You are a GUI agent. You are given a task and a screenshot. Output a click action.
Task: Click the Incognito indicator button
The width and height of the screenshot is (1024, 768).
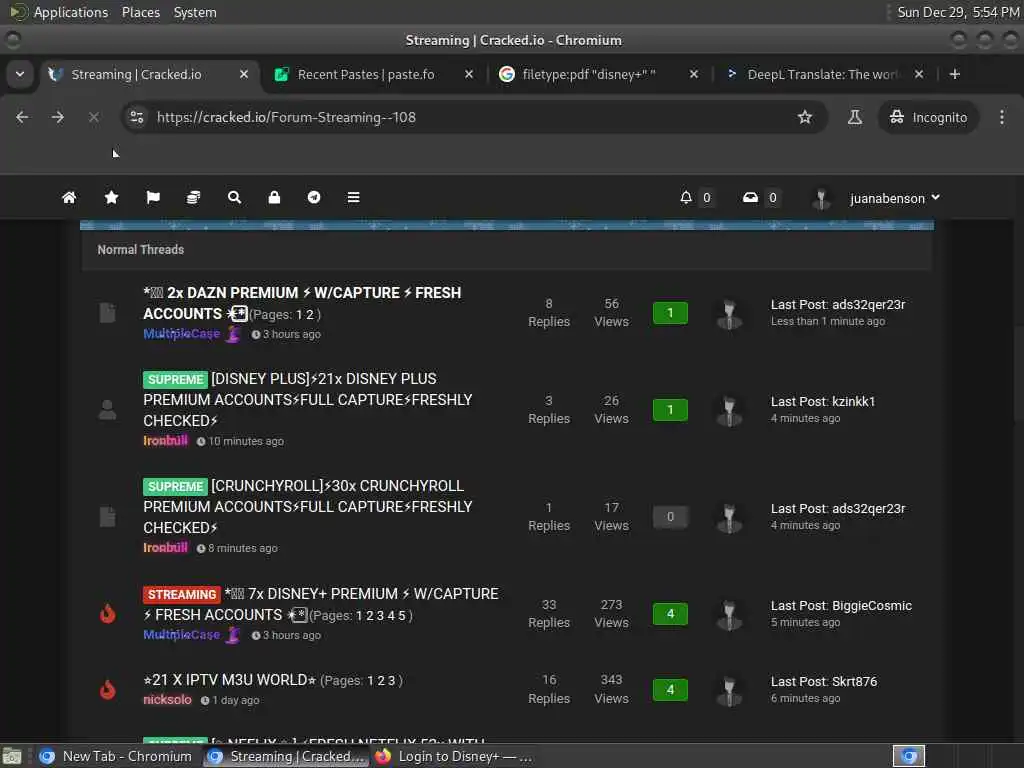(928, 117)
